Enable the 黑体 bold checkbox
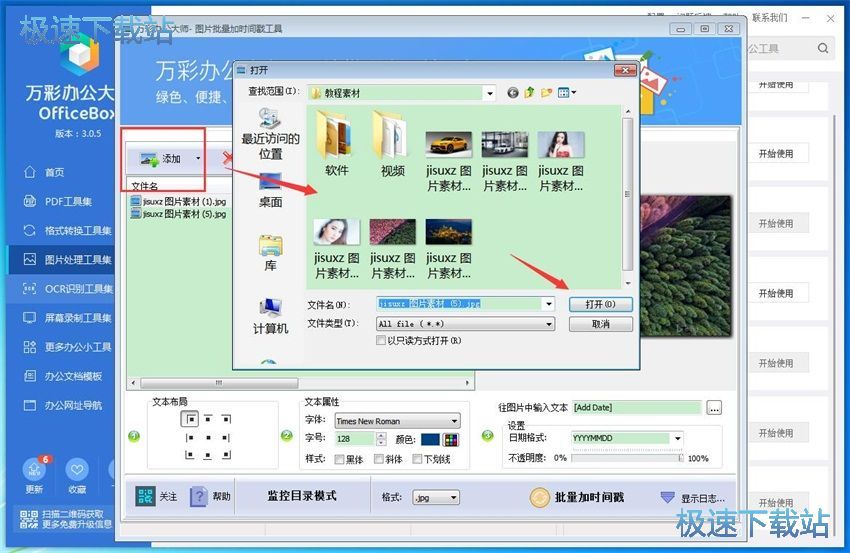 point(339,459)
